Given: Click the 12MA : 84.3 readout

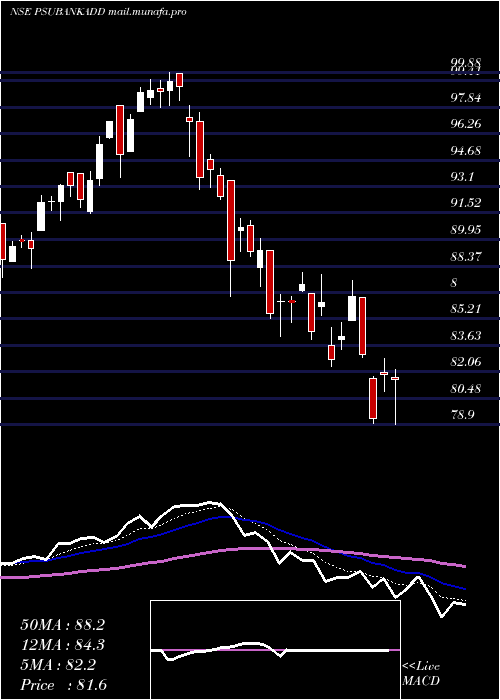Looking at the screenshot, I should [62, 645].
